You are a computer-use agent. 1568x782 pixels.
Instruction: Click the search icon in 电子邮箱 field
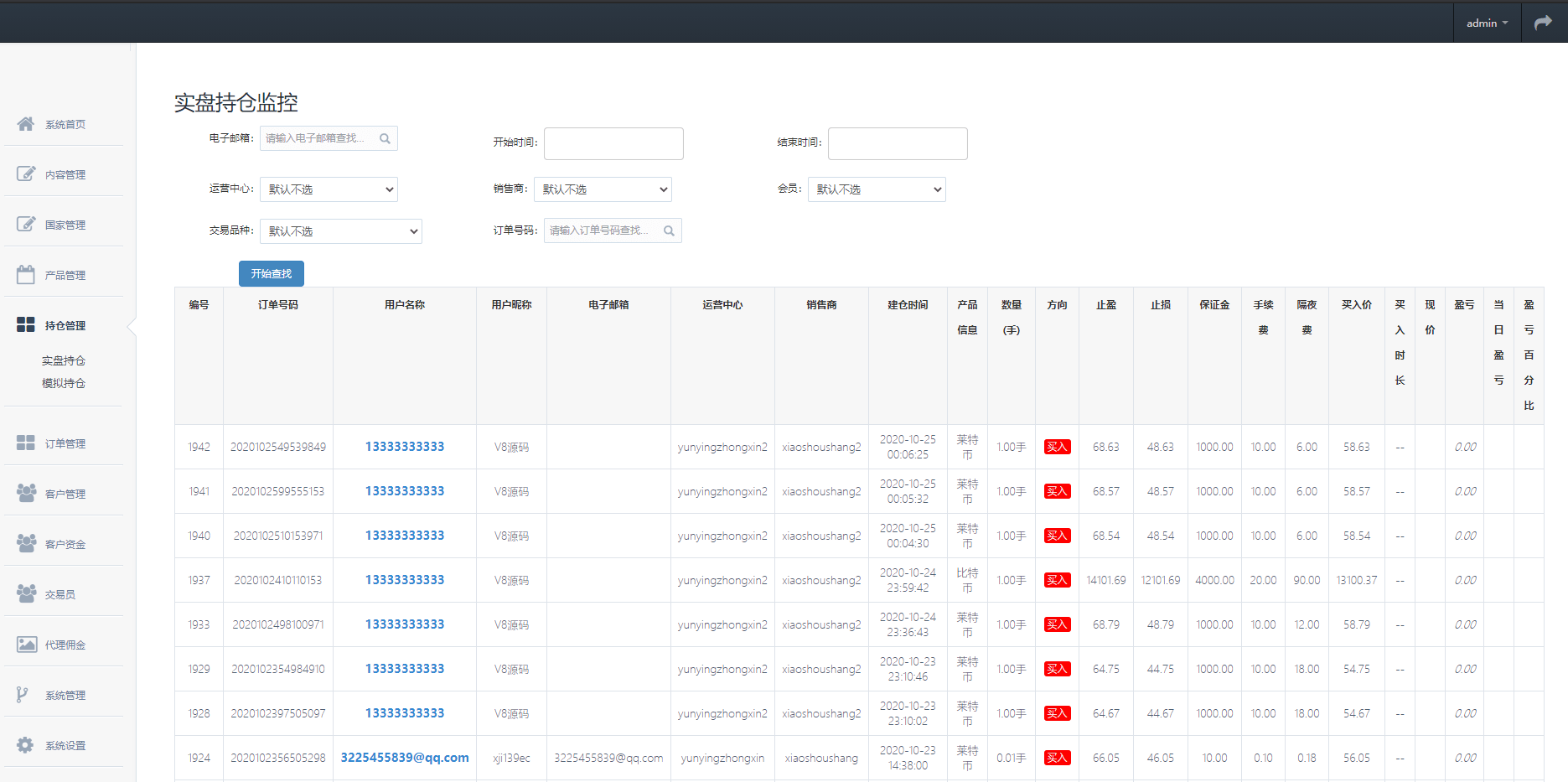tap(385, 138)
